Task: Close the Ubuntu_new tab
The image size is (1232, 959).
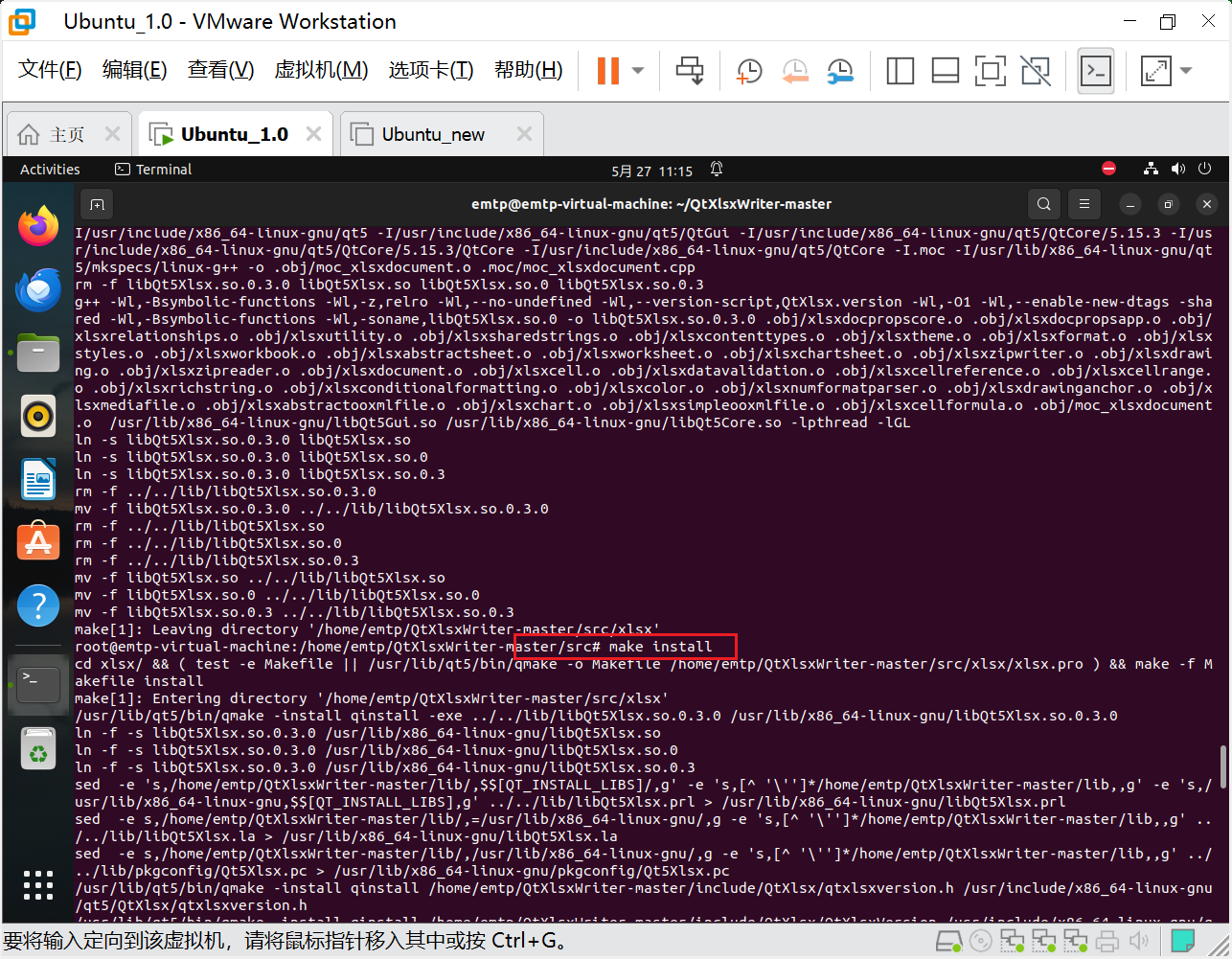Action: [x=524, y=134]
